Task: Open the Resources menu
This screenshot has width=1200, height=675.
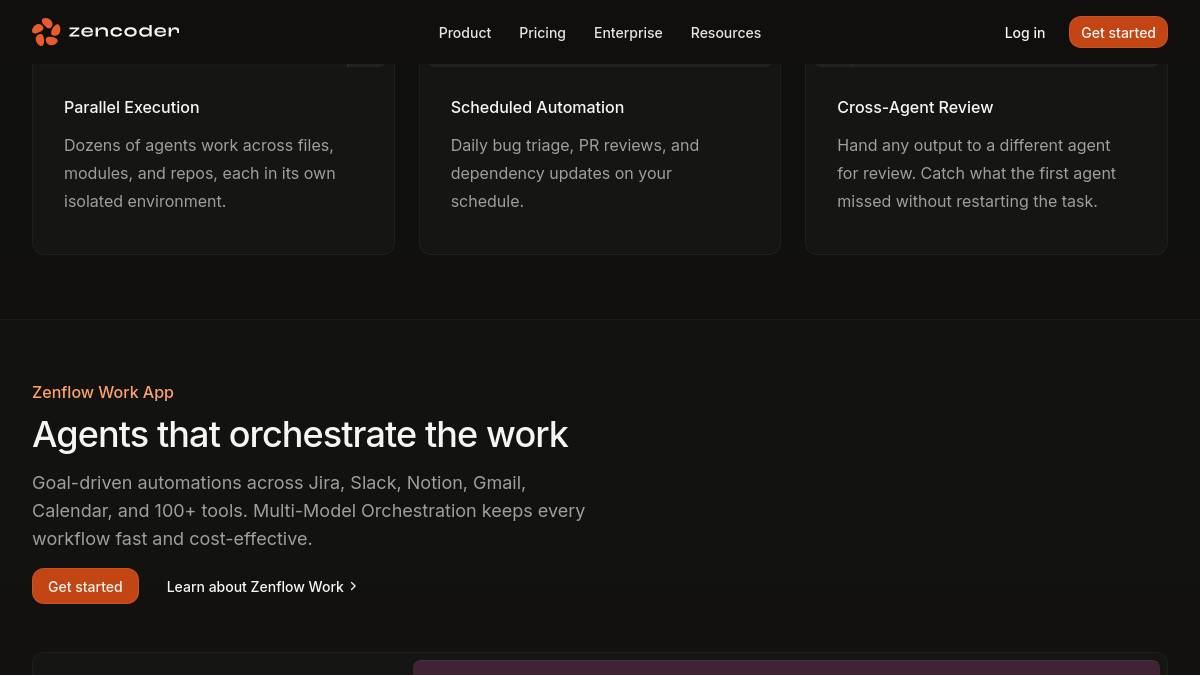Action: (x=726, y=33)
